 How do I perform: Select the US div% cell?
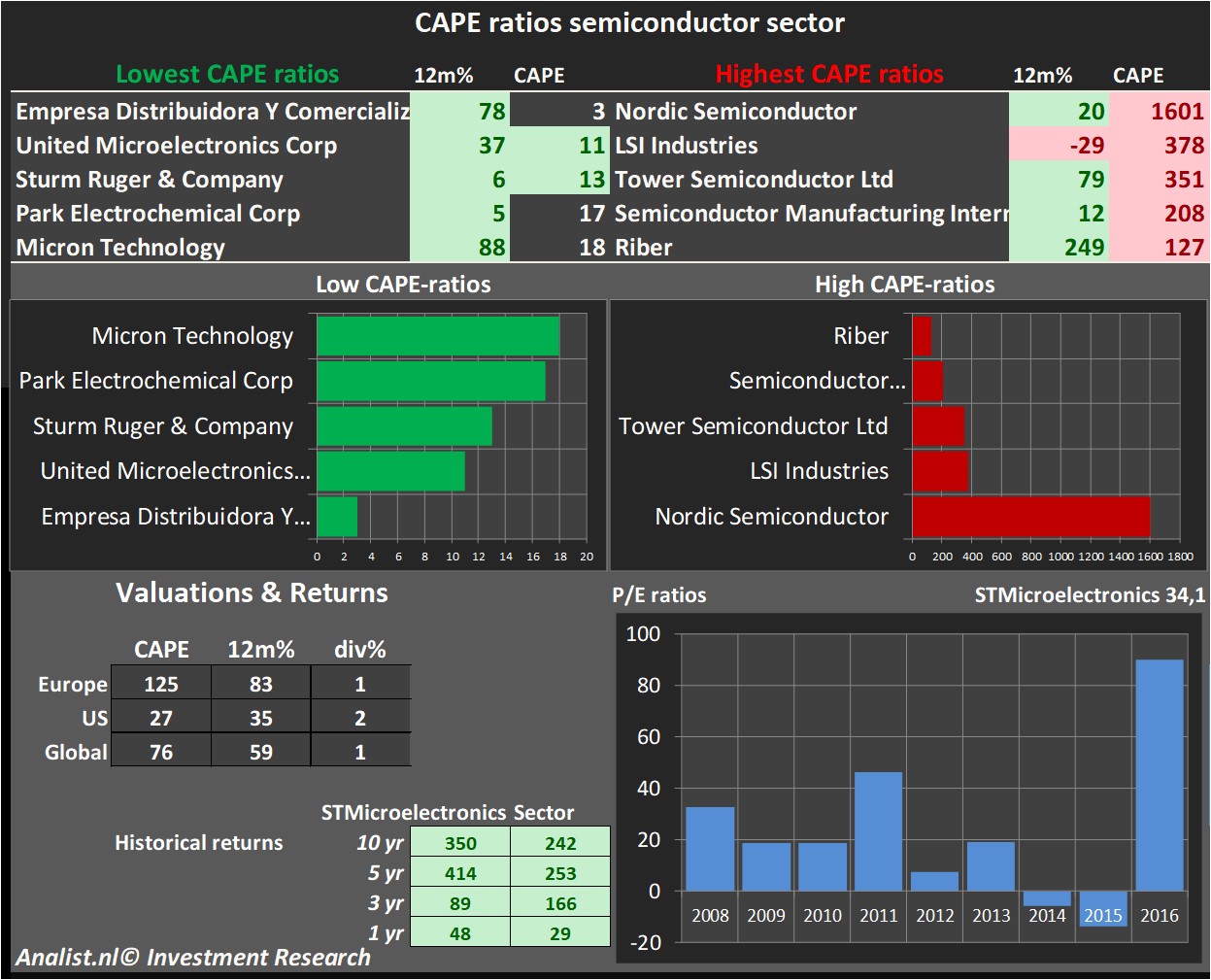360,718
